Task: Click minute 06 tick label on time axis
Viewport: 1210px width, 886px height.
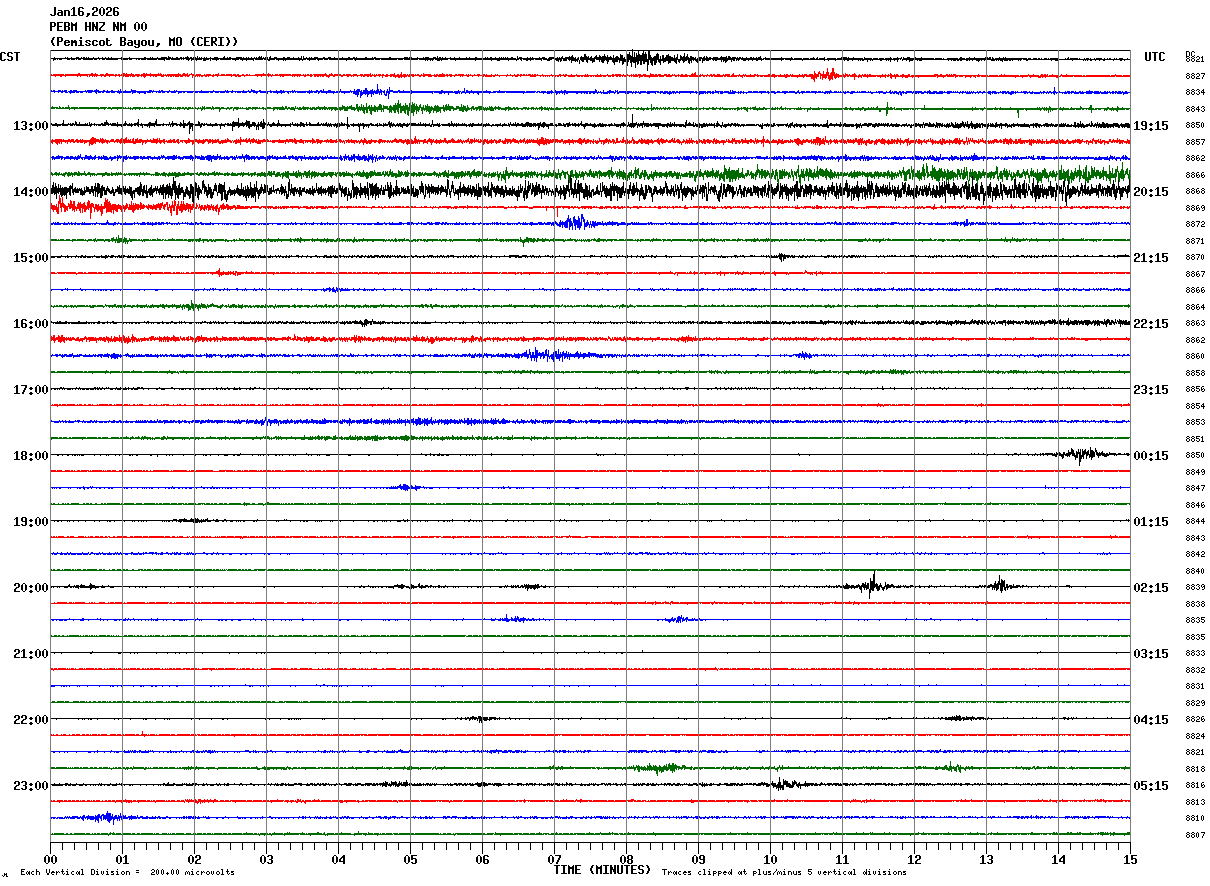Action: click(482, 860)
